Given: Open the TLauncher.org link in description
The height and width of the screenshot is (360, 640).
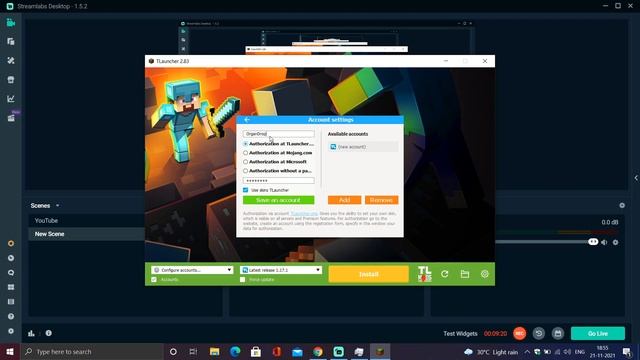Looking at the screenshot, I should (304, 213).
